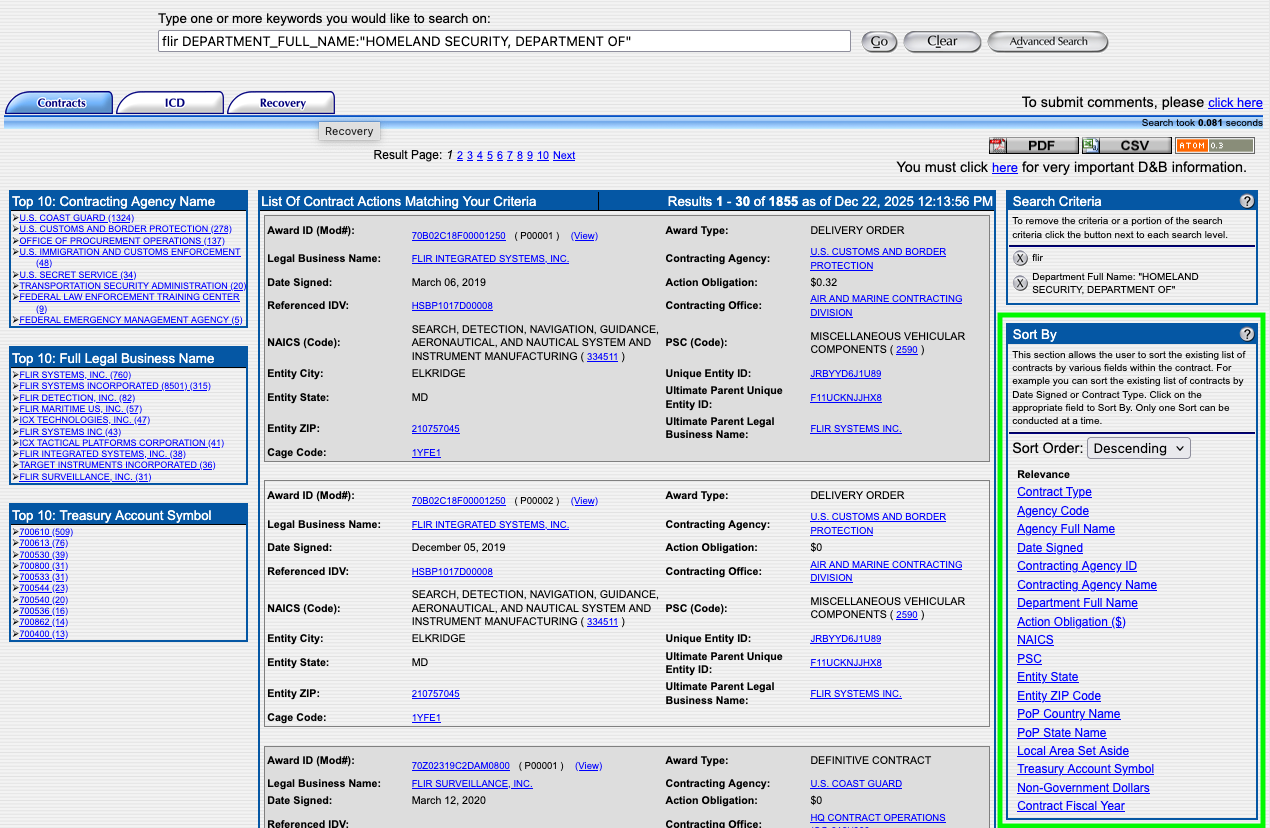The width and height of the screenshot is (1270, 828).
Task: Remove the 'flir' search criterion
Action: click(1020, 257)
